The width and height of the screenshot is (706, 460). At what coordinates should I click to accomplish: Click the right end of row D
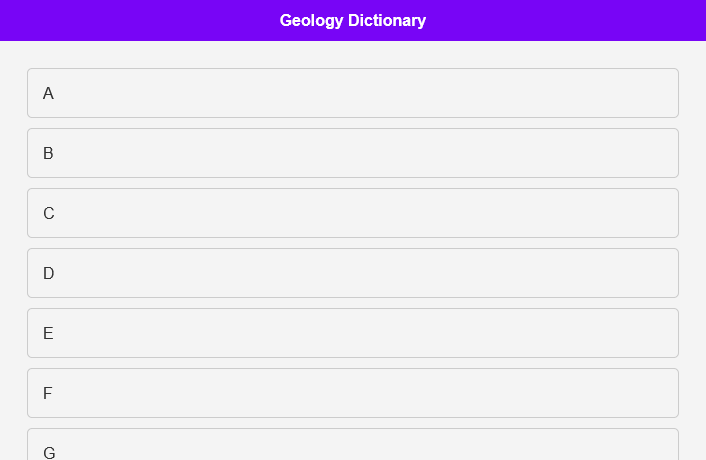pos(660,273)
